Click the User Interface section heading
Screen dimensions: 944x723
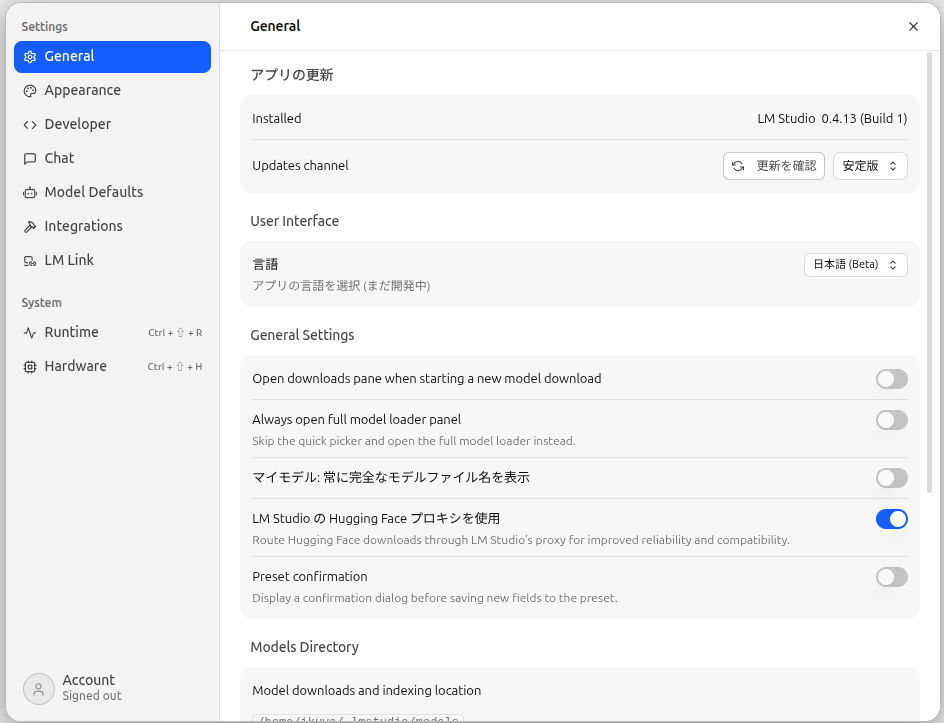(294, 221)
